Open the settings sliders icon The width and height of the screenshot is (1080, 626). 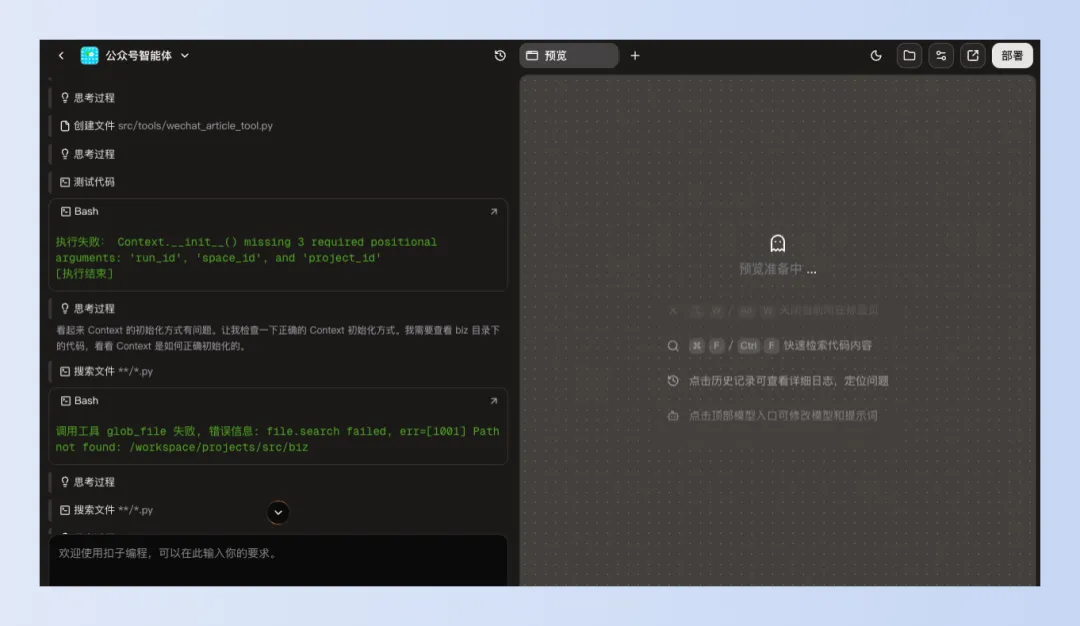pos(941,56)
